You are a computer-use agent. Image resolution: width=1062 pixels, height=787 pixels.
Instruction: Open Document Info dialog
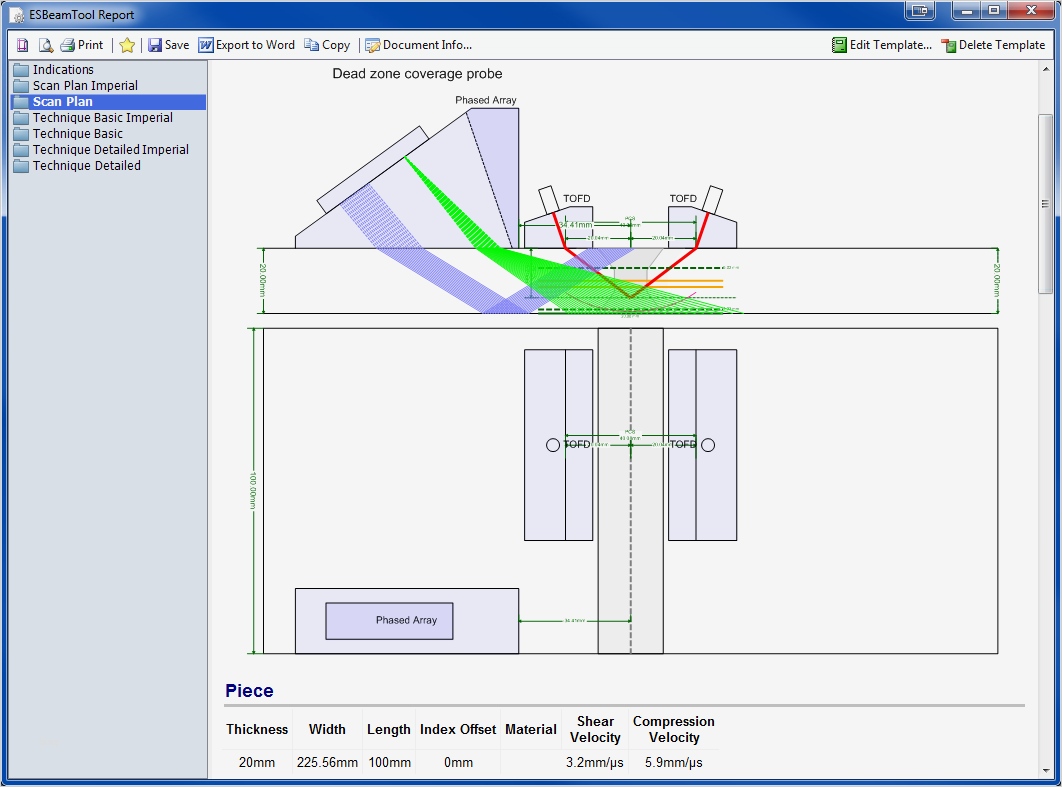pyautogui.click(x=419, y=45)
